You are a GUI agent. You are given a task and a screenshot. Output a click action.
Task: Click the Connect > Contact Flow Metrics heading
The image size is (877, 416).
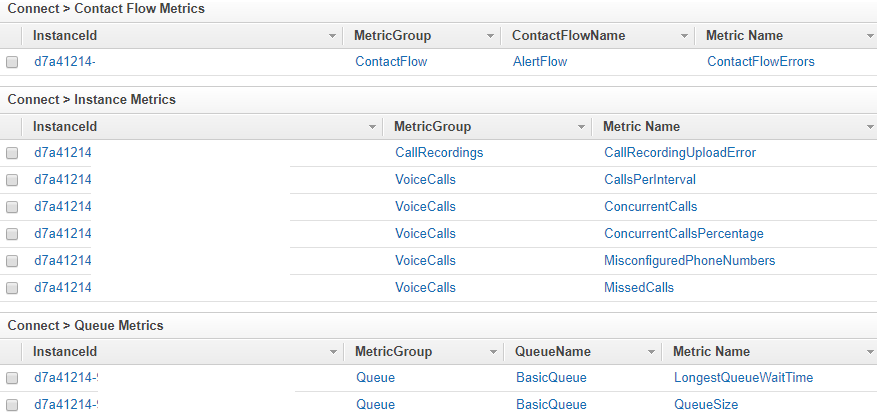click(106, 9)
